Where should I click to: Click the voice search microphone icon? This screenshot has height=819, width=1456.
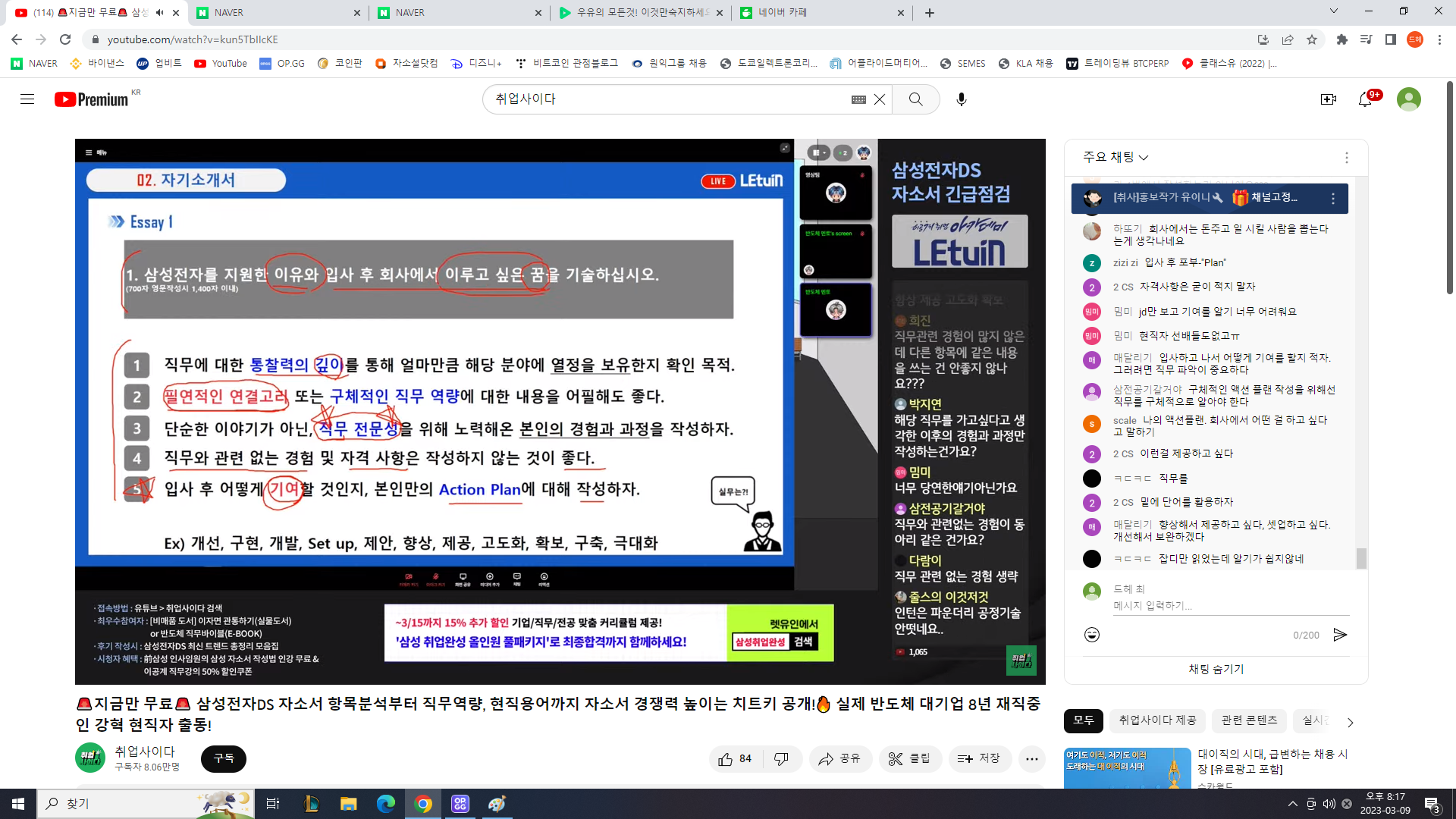click(x=961, y=99)
